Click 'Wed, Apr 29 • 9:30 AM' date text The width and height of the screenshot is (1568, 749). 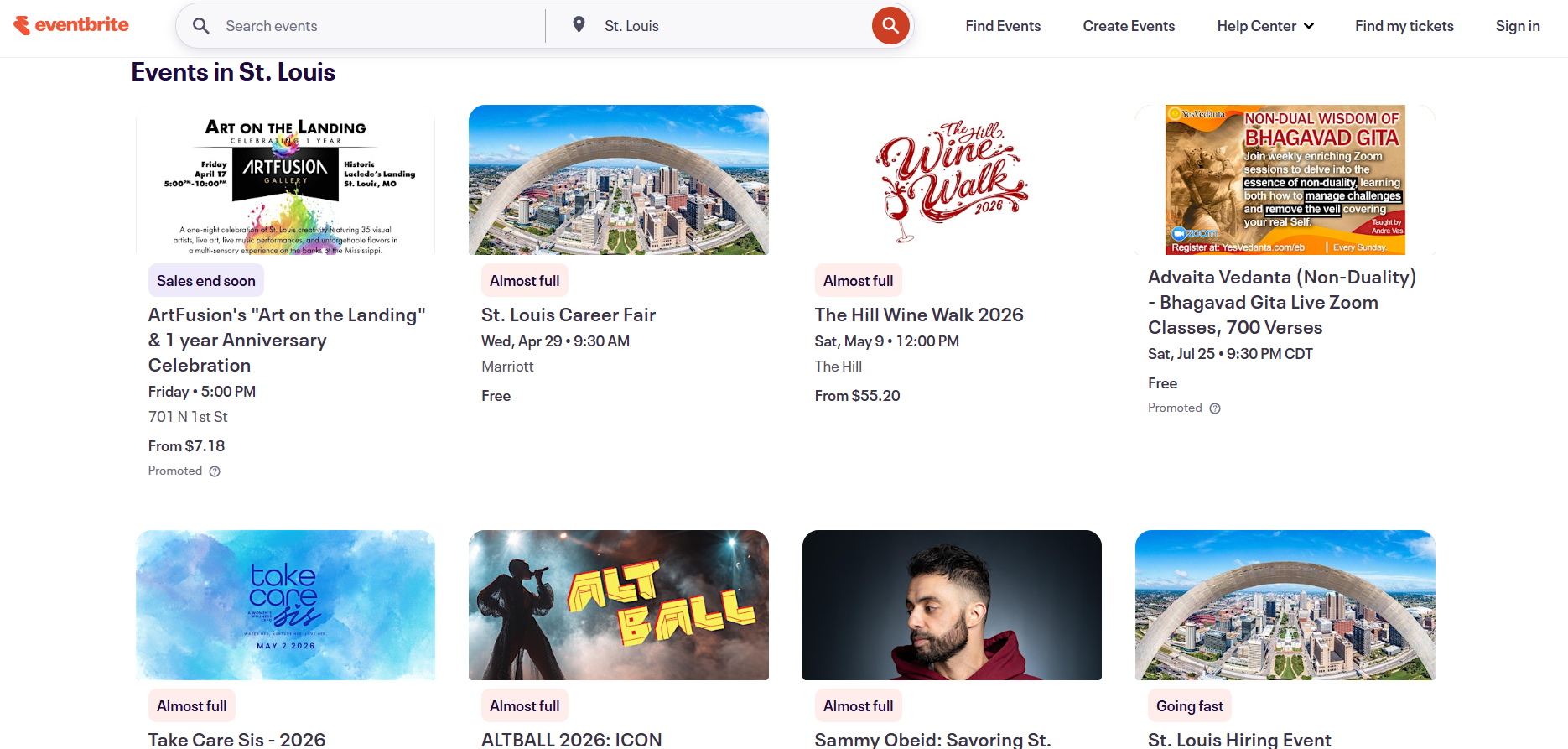click(556, 341)
